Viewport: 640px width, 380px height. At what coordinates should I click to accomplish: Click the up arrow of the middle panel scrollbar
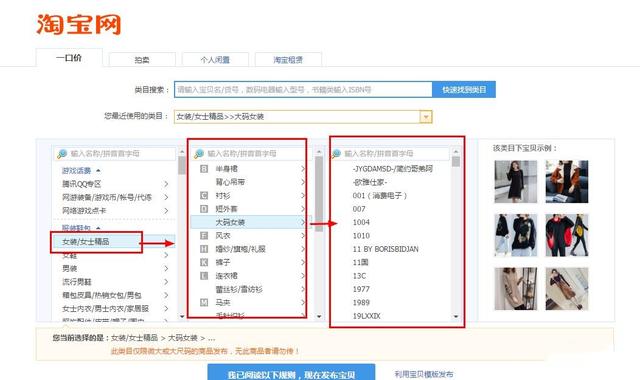[319, 152]
